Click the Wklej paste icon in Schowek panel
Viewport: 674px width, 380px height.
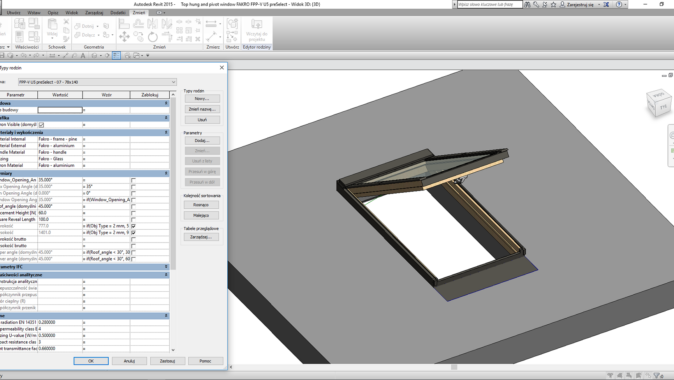(52, 29)
